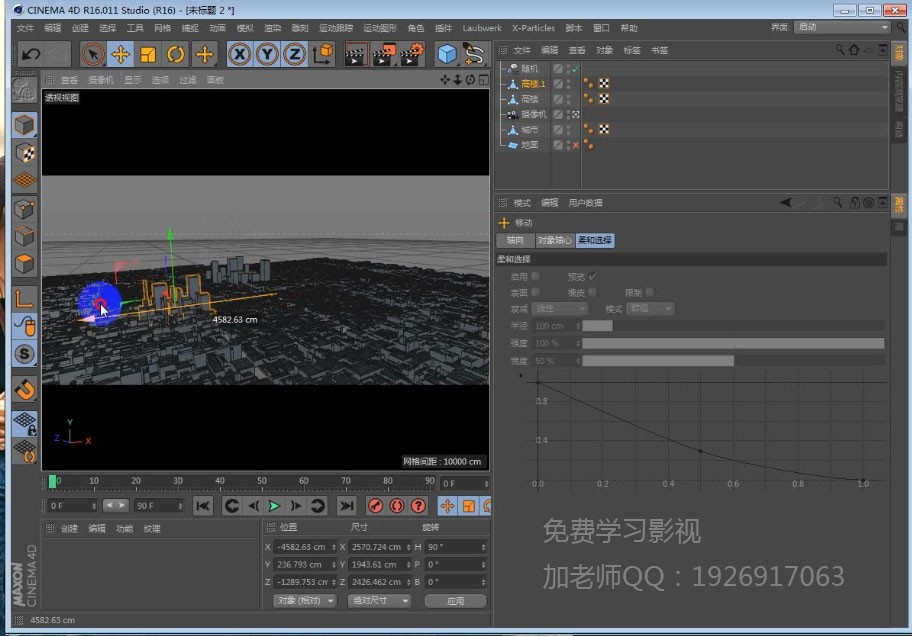The height and width of the screenshot is (636, 912).
Task: Switch to 轴向 tab
Action: [x=515, y=240]
